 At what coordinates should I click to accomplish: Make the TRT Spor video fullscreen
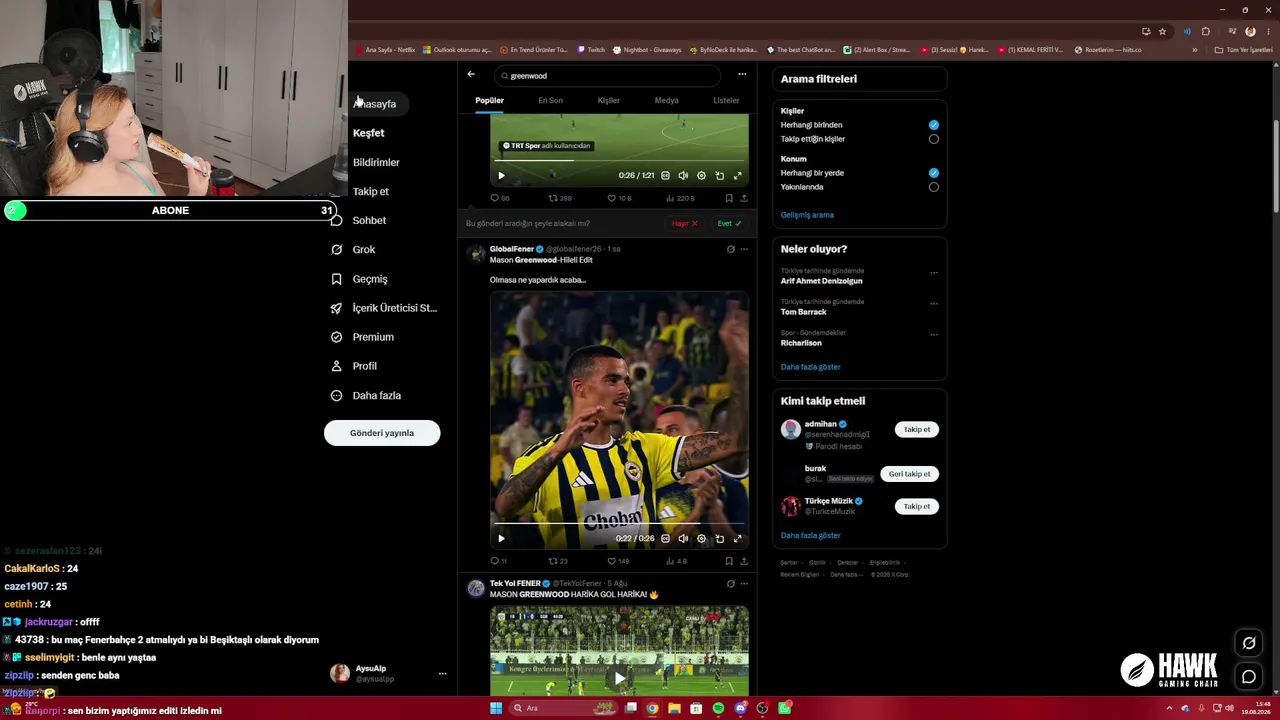[738, 176]
